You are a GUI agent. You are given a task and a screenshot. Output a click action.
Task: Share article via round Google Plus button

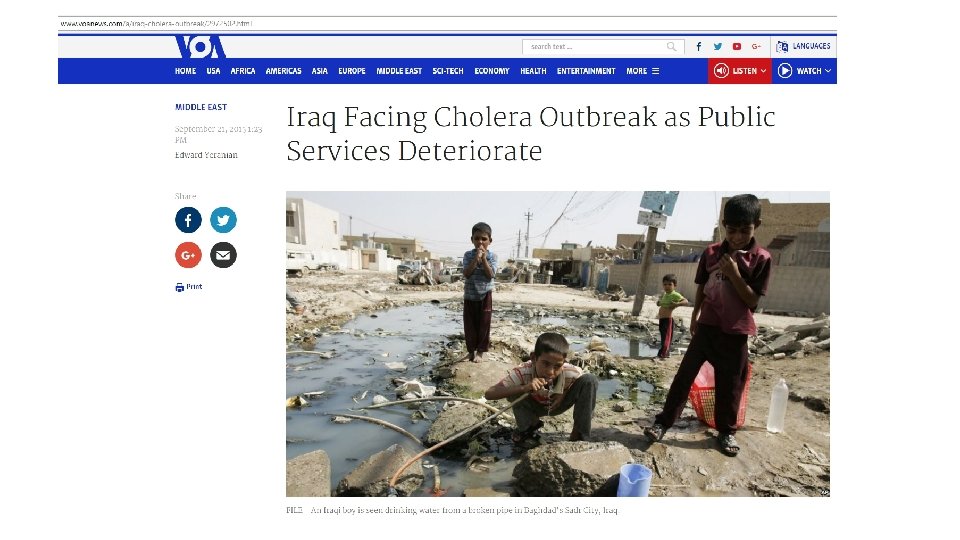point(188,255)
